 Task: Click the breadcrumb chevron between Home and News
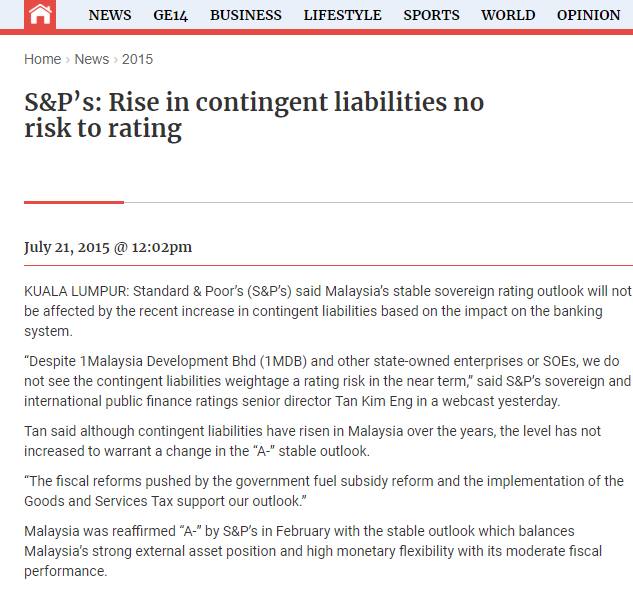[68, 60]
